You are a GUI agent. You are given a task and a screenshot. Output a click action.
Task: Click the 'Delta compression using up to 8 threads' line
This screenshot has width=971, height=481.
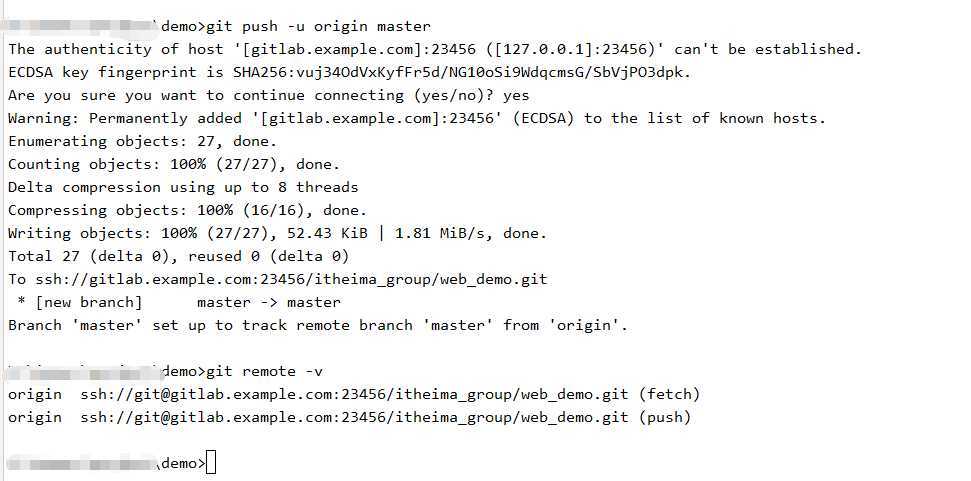tap(183, 188)
